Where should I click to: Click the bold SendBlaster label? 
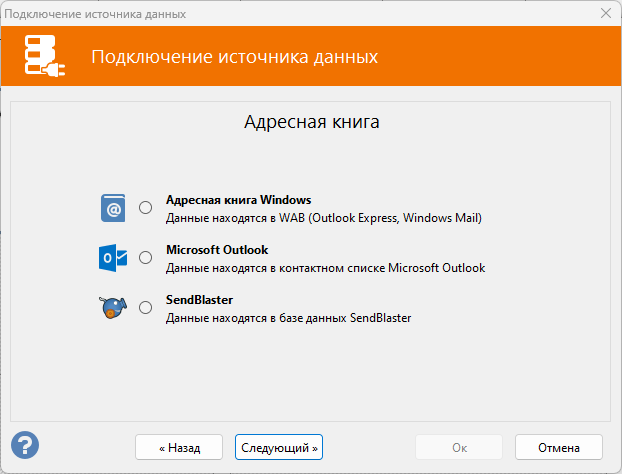tap(199, 299)
